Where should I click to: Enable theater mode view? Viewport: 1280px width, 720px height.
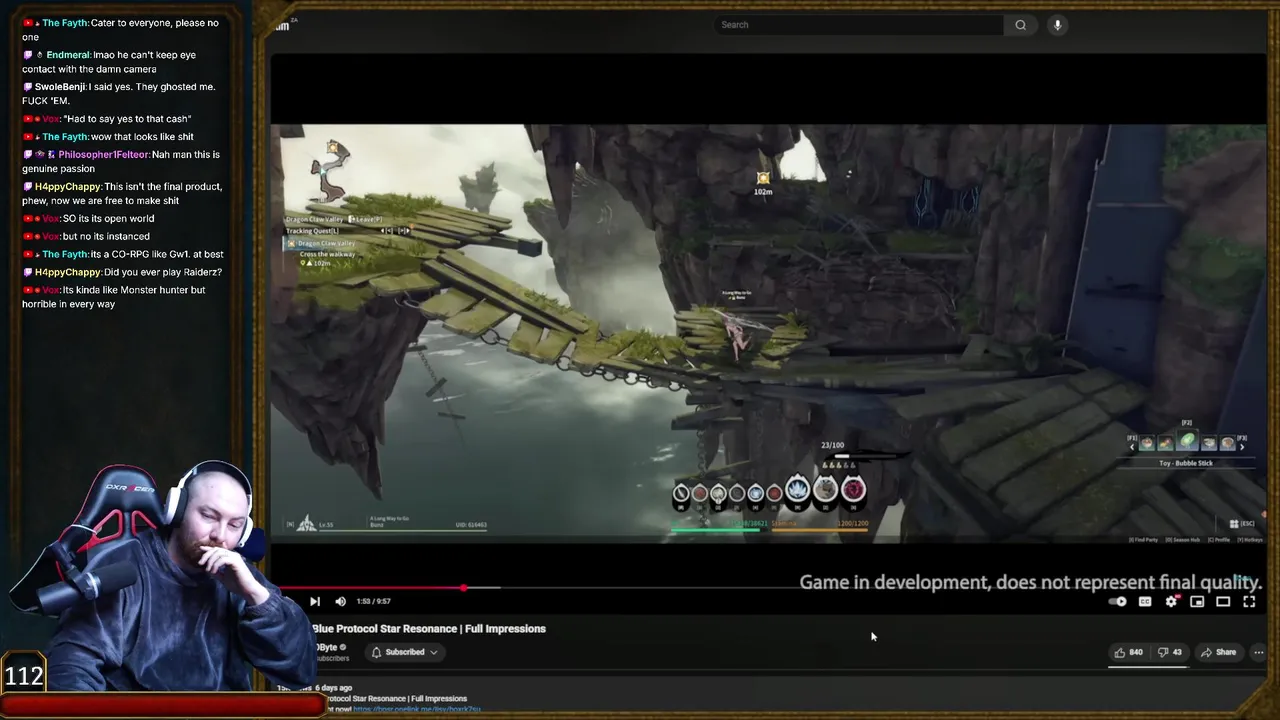click(x=1223, y=601)
